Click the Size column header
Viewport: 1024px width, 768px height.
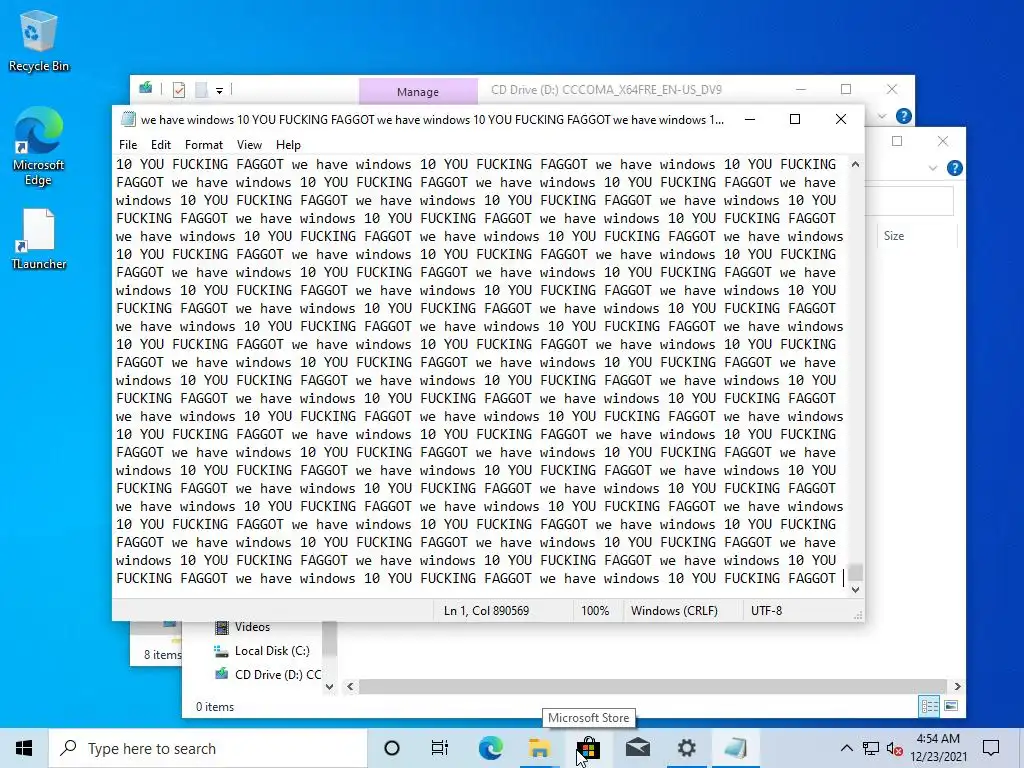[x=894, y=236]
